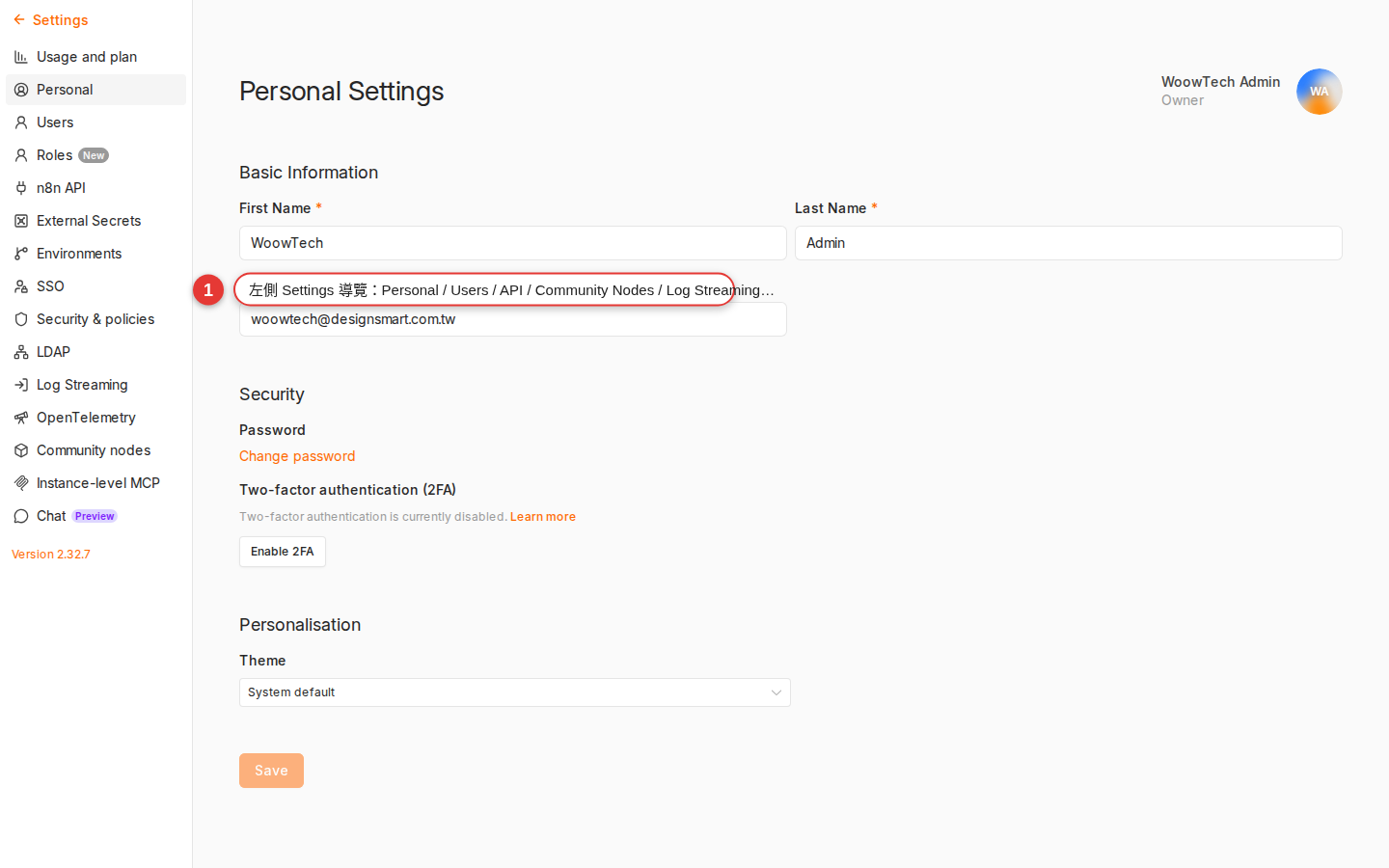Image resolution: width=1389 pixels, height=868 pixels.
Task: Click Version 2.32.7 link
Action: pos(51,555)
